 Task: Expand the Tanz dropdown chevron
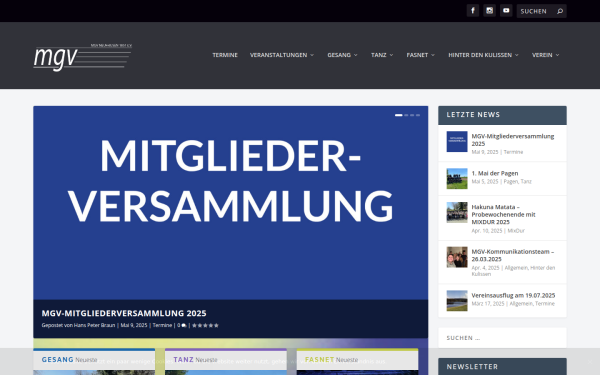point(391,55)
